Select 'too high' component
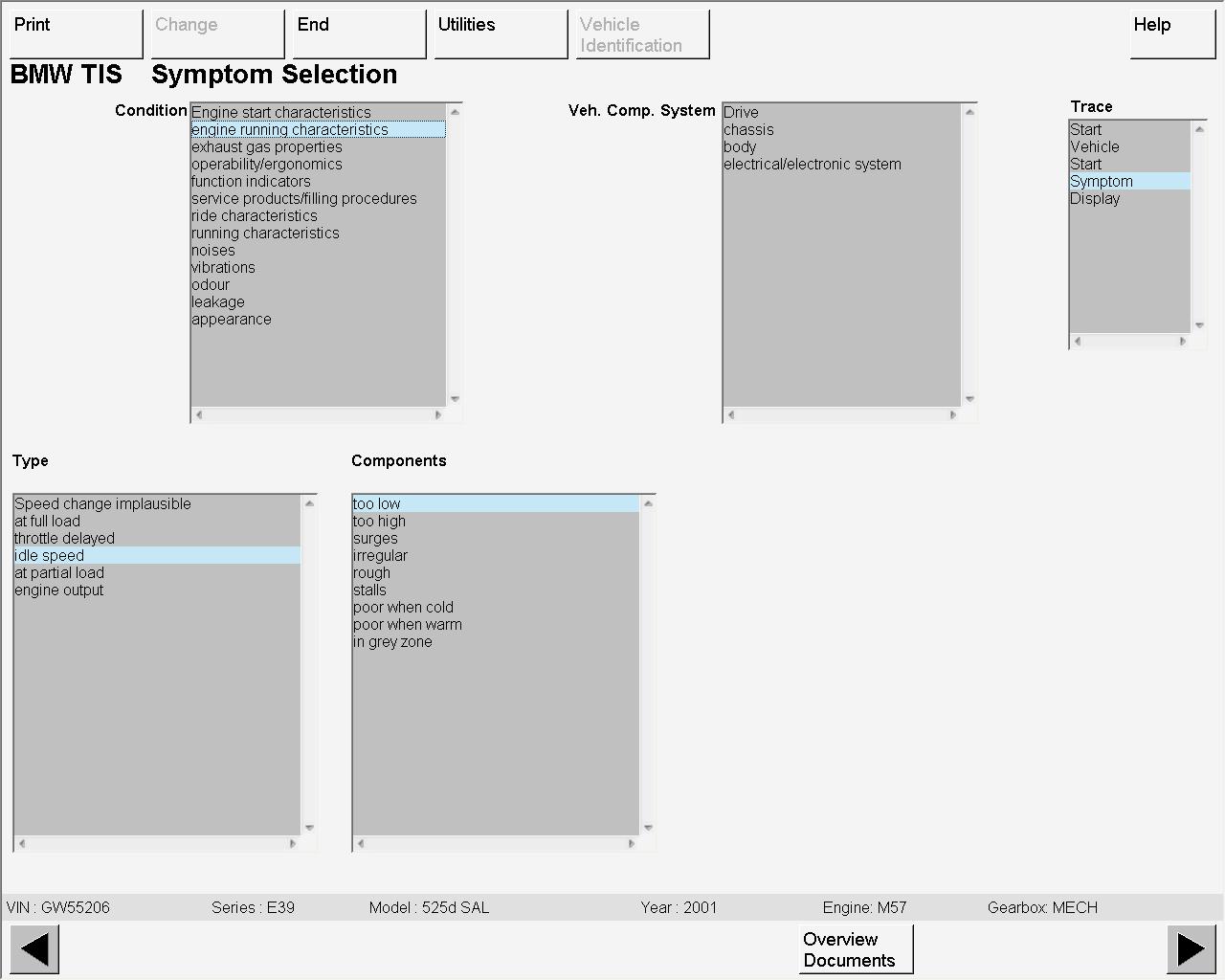 click(496, 522)
